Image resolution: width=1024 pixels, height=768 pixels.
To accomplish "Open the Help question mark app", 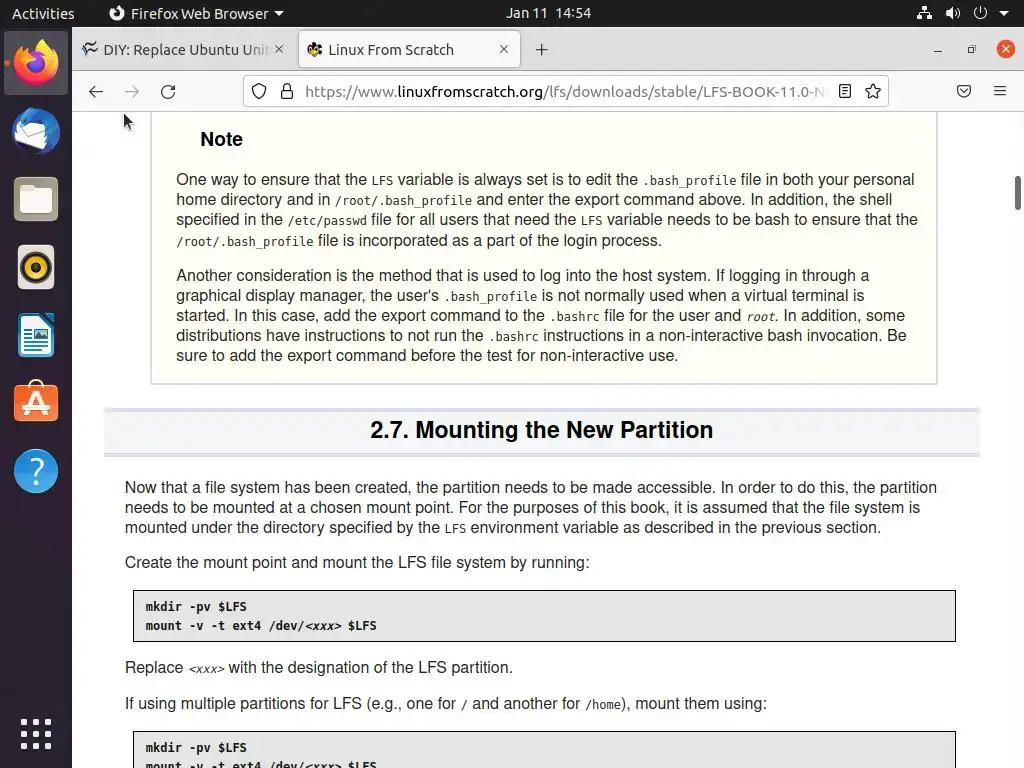I will coord(36,471).
